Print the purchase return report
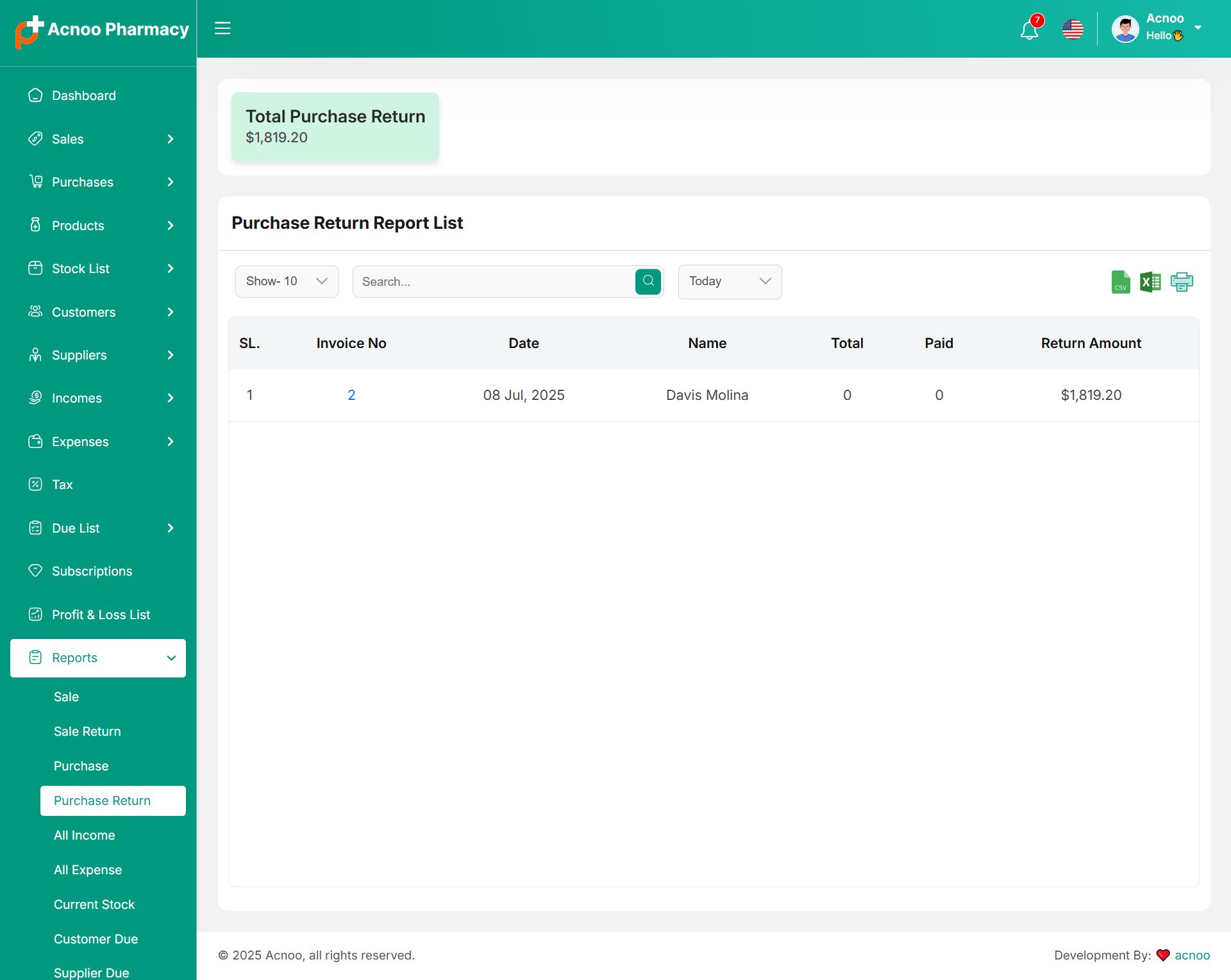 coord(1181,282)
